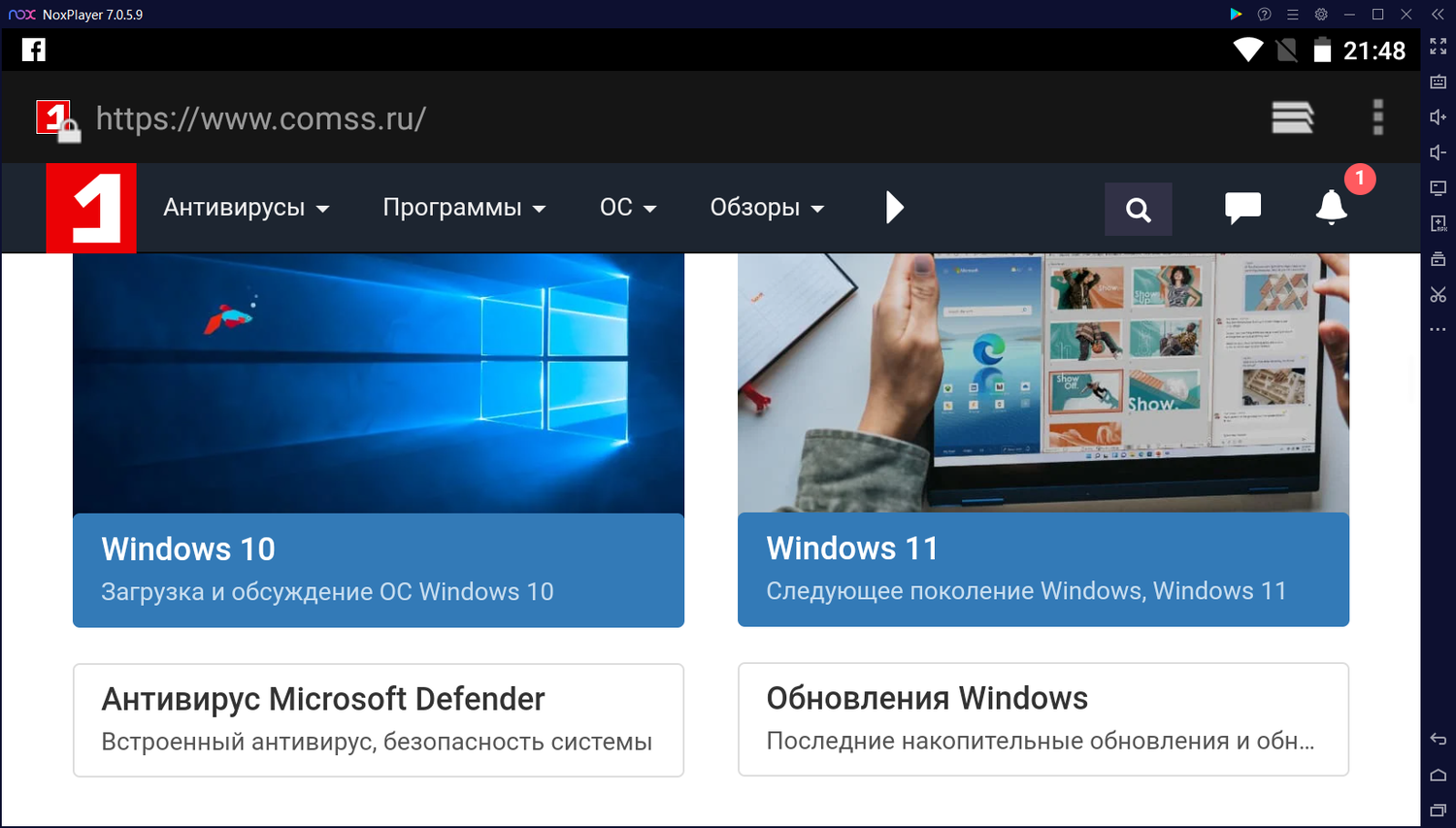This screenshot has width=1456, height=828.
Task: Open NoxPlayer settings gear
Action: [x=1321, y=15]
